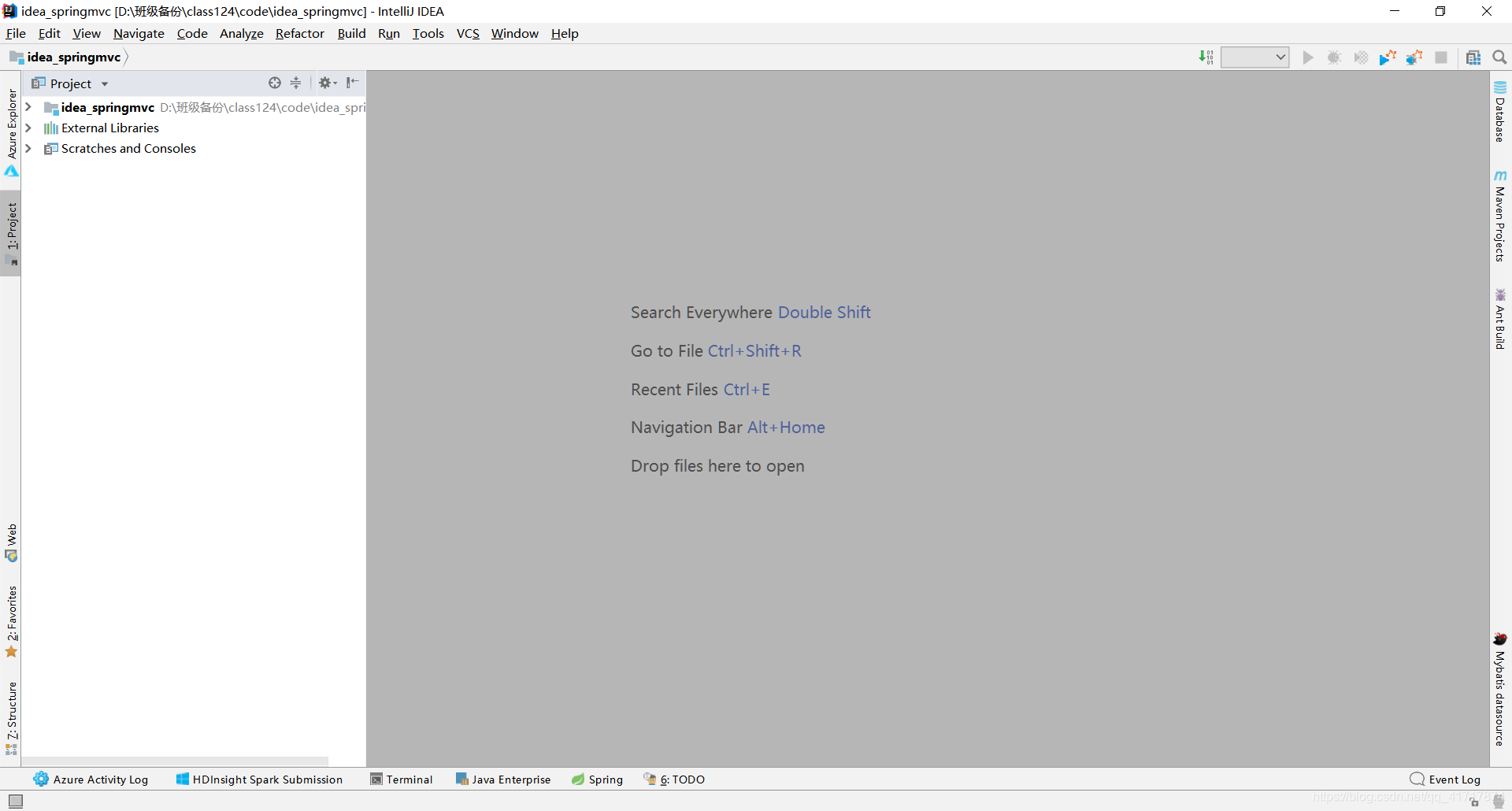Click the Spark run icon with sparkle
1512x811 pixels.
[x=1388, y=57]
